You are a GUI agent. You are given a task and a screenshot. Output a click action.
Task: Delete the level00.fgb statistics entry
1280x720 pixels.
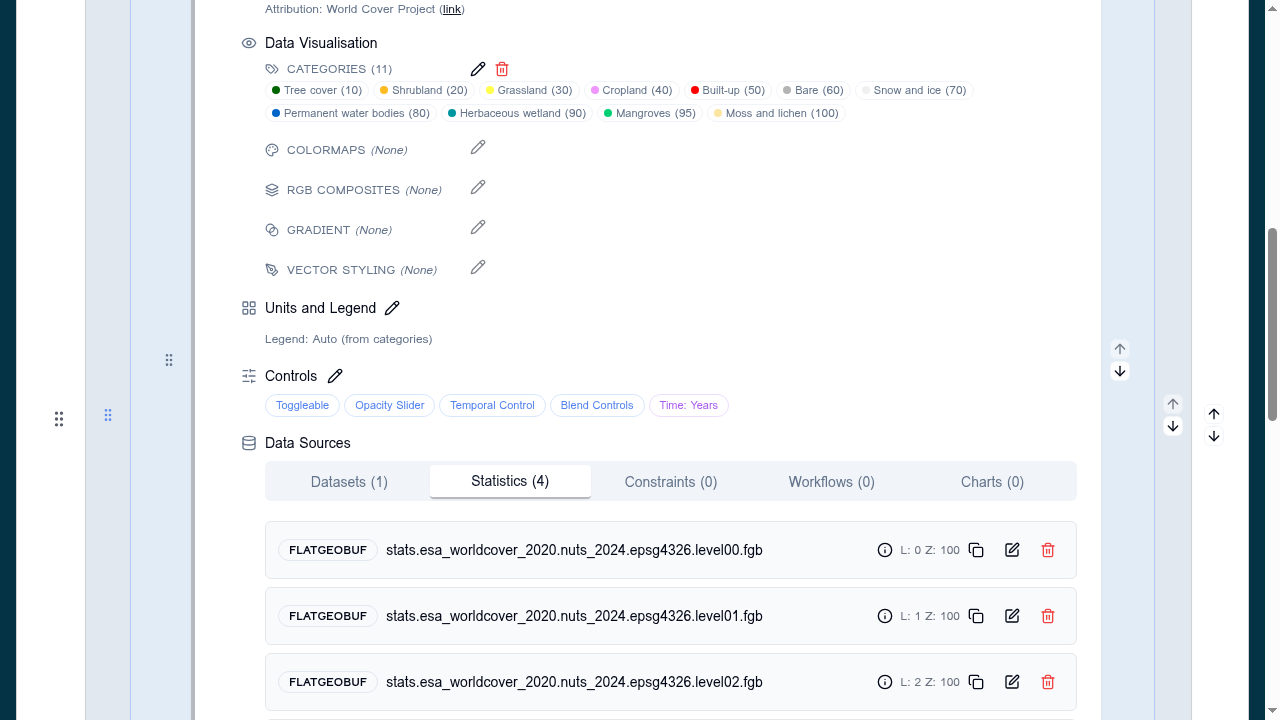tap(1048, 550)
